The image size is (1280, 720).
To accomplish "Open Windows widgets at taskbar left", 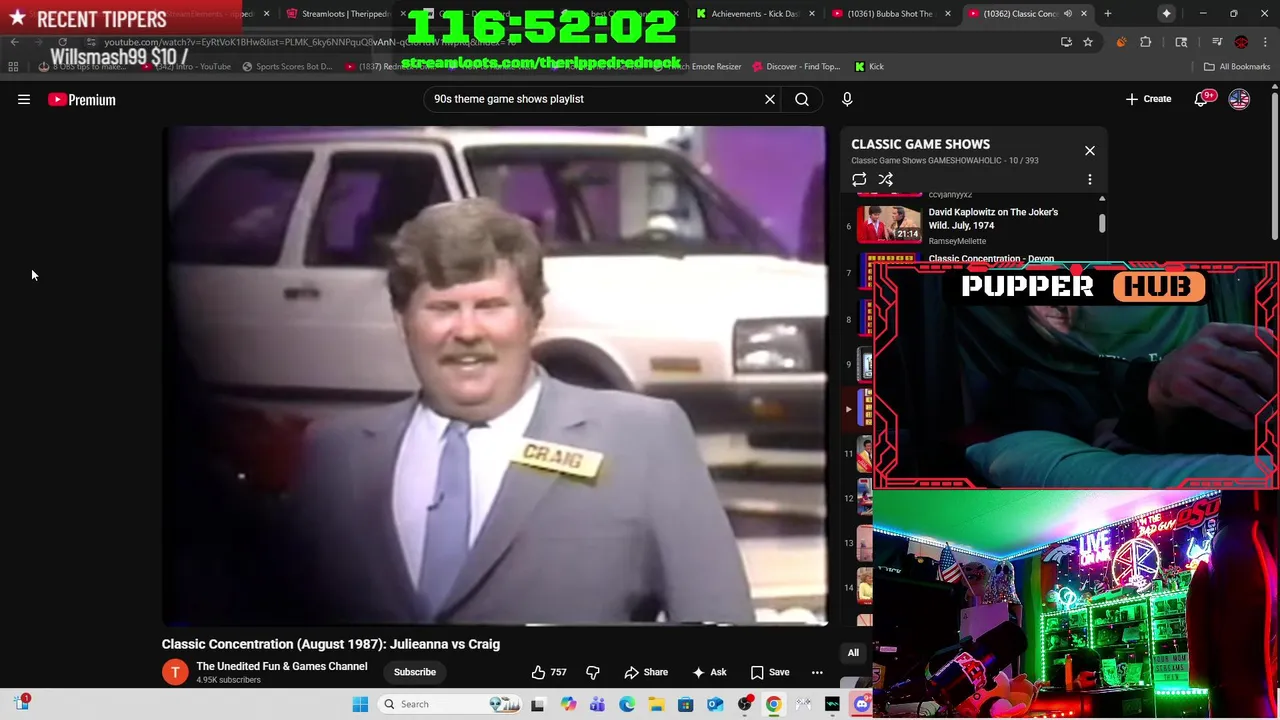I will tap(21, 703).
